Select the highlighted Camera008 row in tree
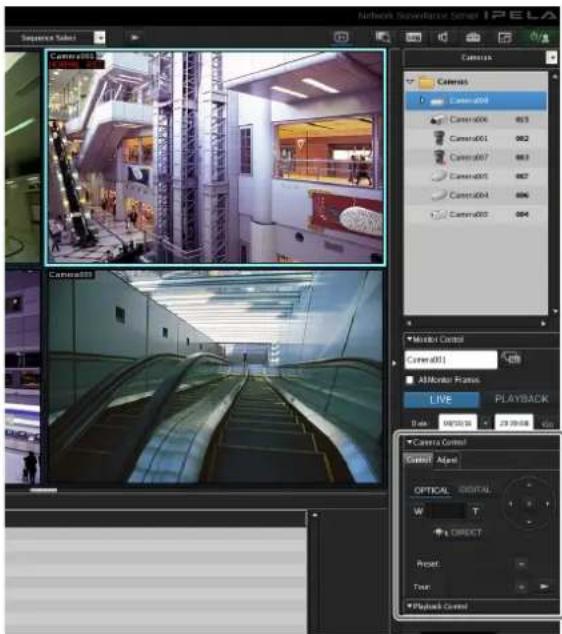 pyautogui.click(x=476, y=100)
